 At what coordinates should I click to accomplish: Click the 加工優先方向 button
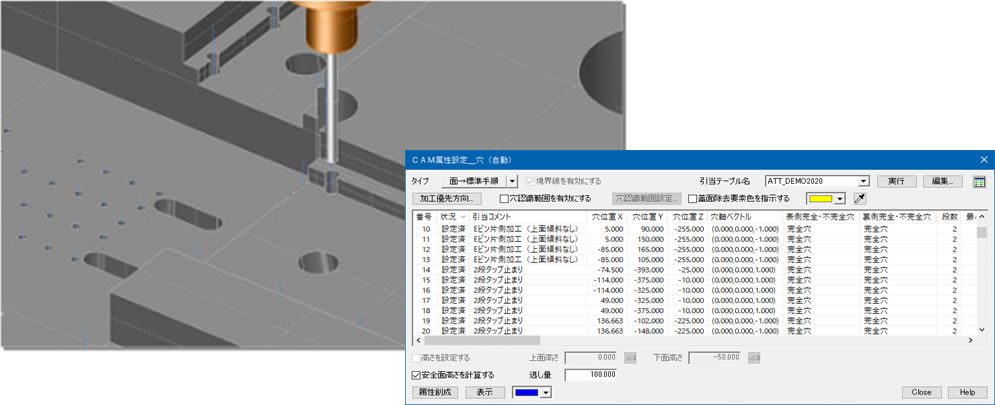tap(445, 199)
